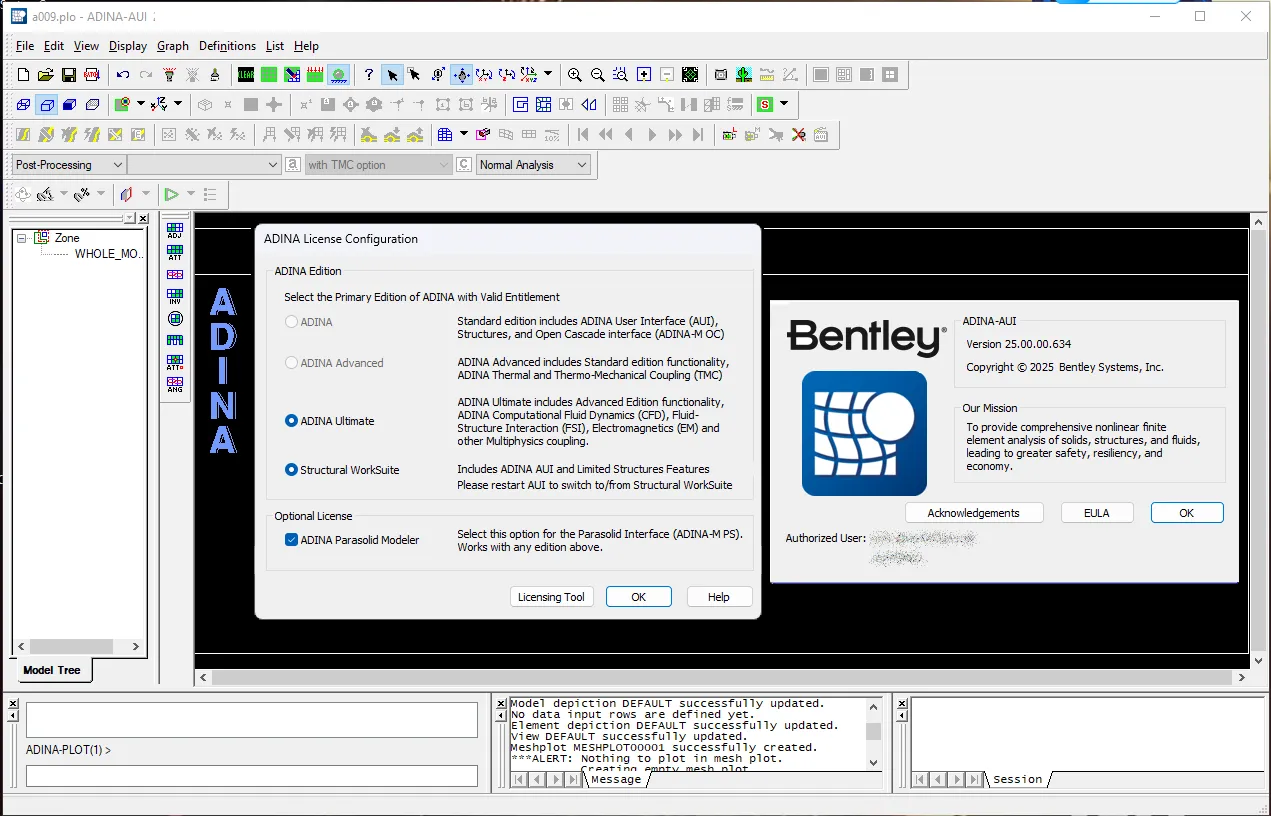The width and height of the screenshot is (1271, 816).
Task: Click the blue table grid icon
Action: click(x=445, y=134)
